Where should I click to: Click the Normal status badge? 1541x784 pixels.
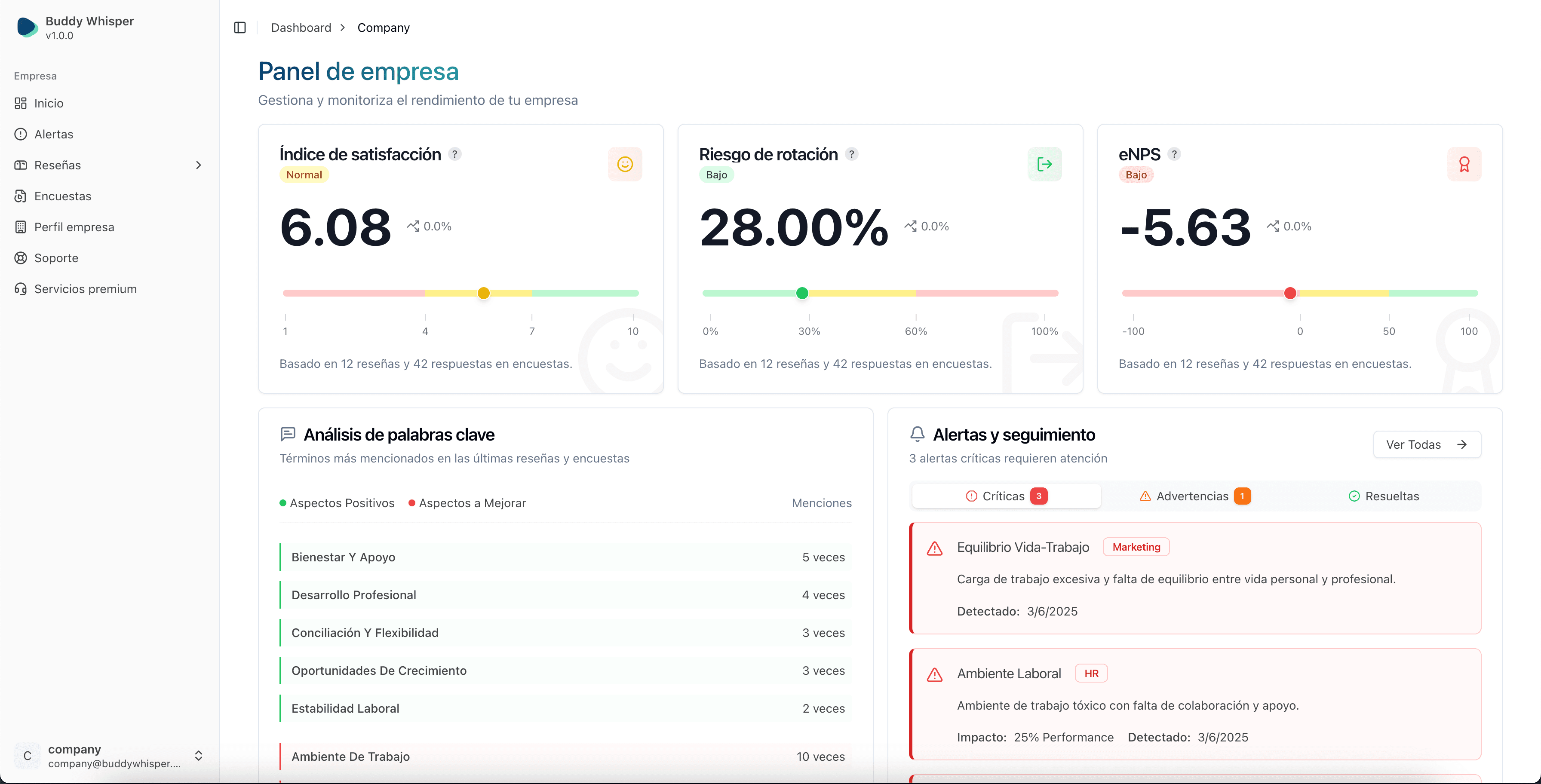click(304, 175)
